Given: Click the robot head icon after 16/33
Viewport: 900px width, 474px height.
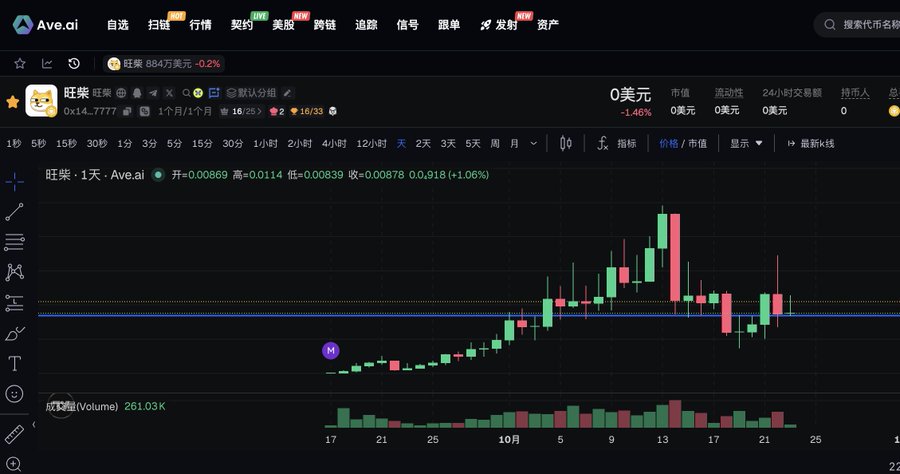Looking at the screenshot, I should click(x=332, y=111).
